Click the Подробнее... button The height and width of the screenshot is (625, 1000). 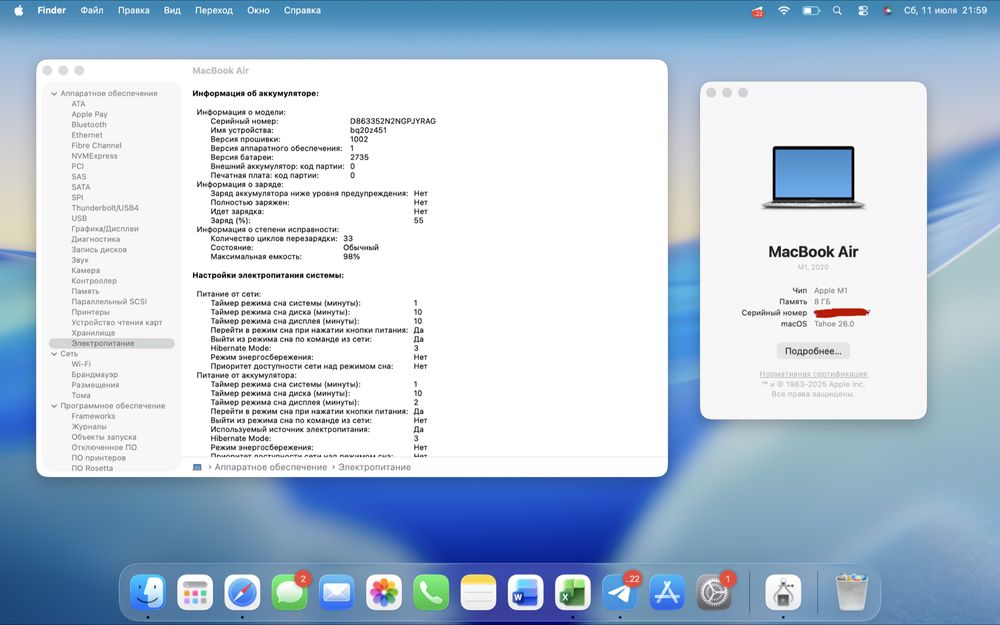coord(813,351)
